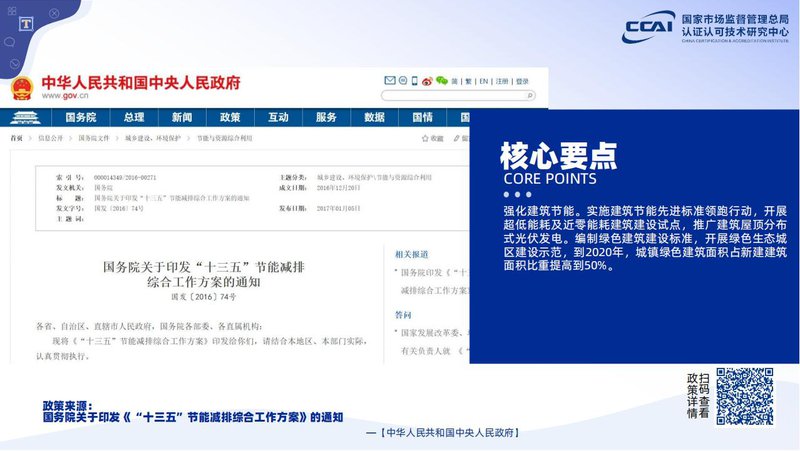
Task: Click the 注册 register link
Action: coord(502,81)
